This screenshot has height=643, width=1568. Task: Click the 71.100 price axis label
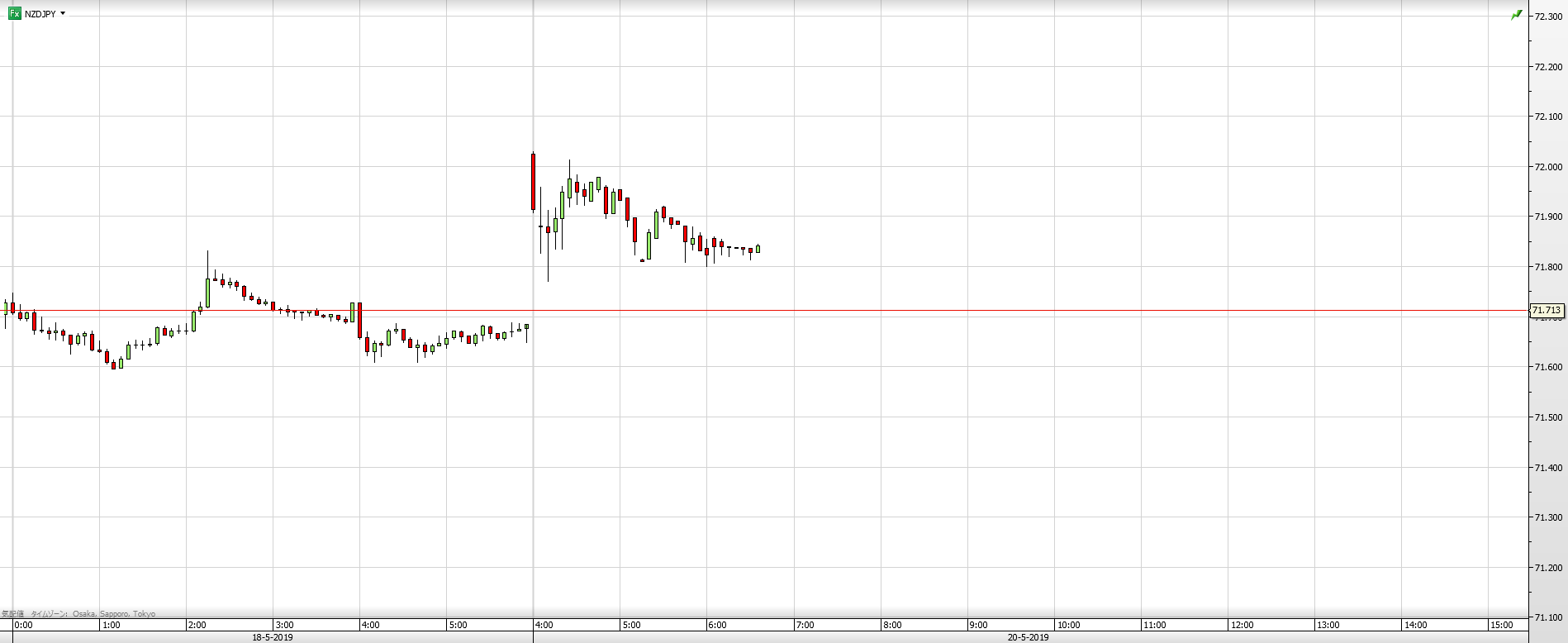tap(1548, 617)
